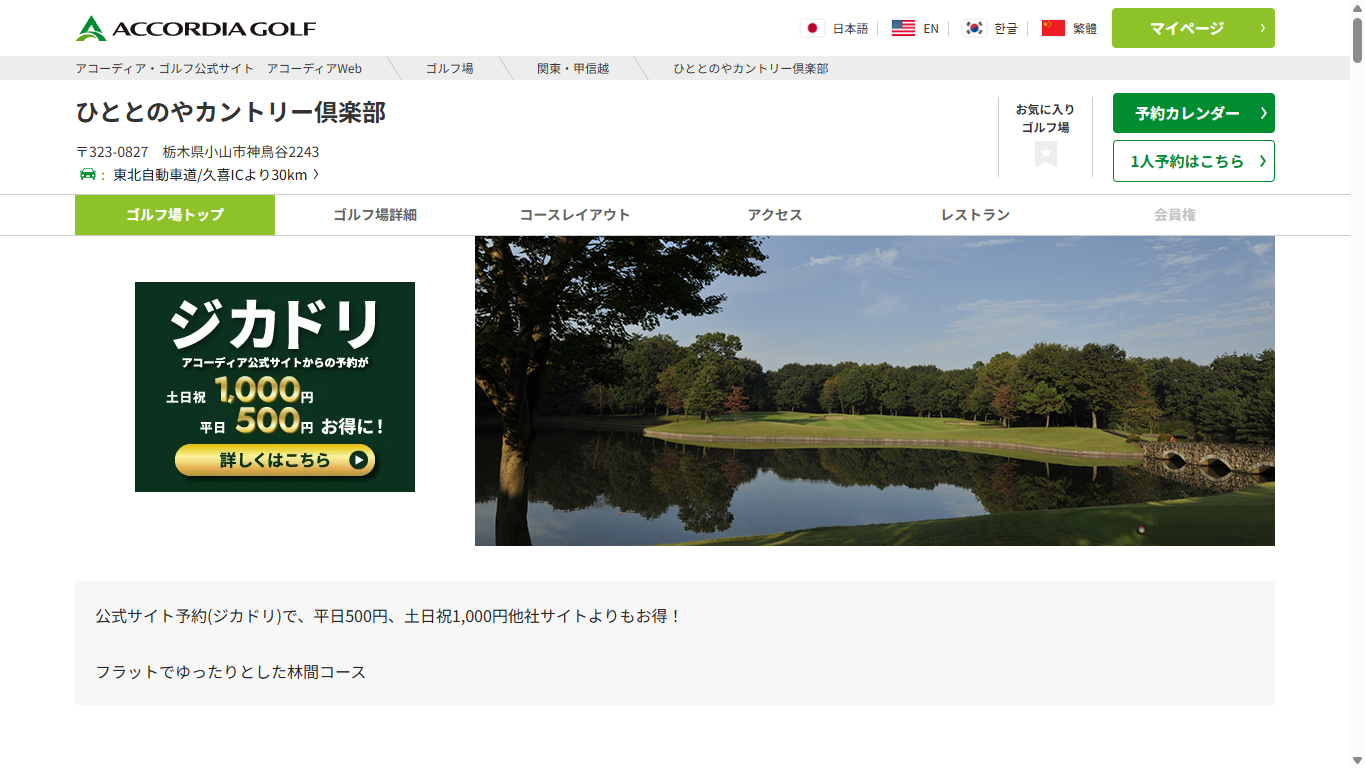Click the car access icon
Image resolution: width=1365 pixels, height=768 pixels.
[x=88, y=174]
